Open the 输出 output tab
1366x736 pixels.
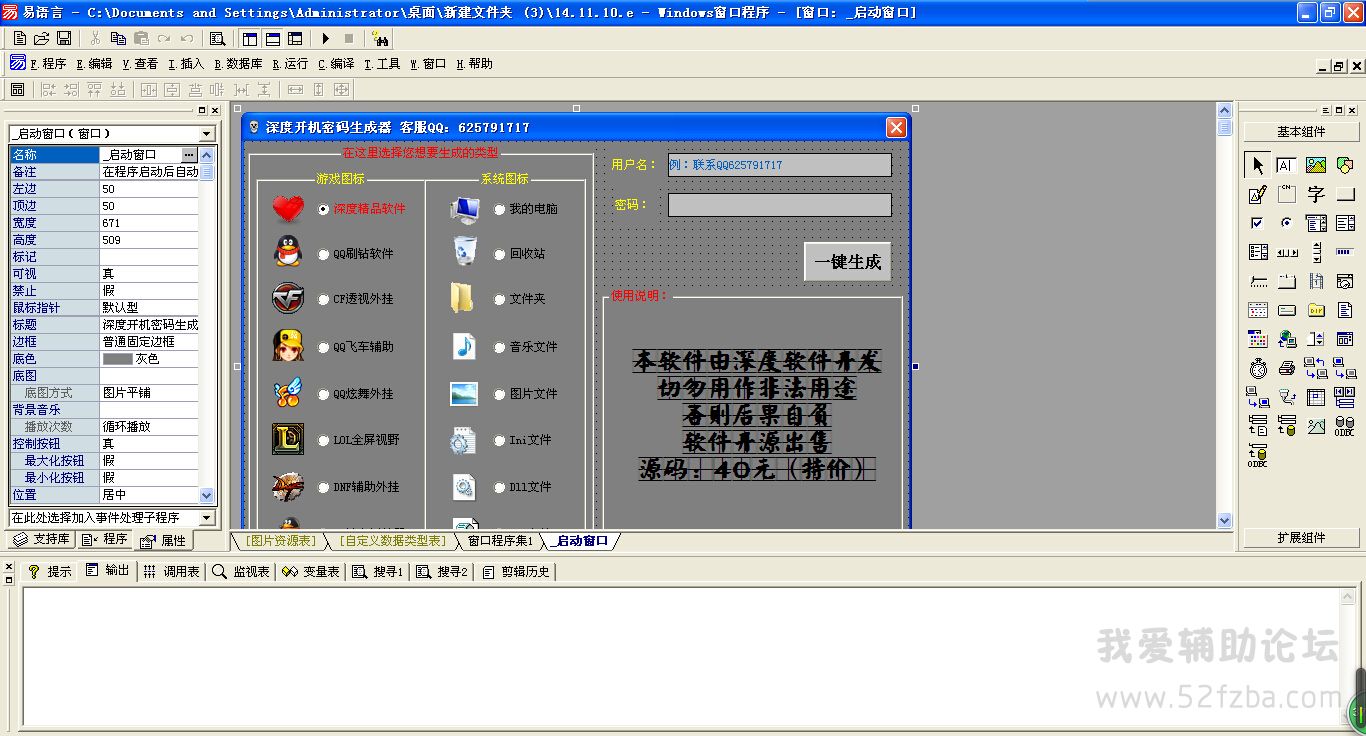coord(108,571)
